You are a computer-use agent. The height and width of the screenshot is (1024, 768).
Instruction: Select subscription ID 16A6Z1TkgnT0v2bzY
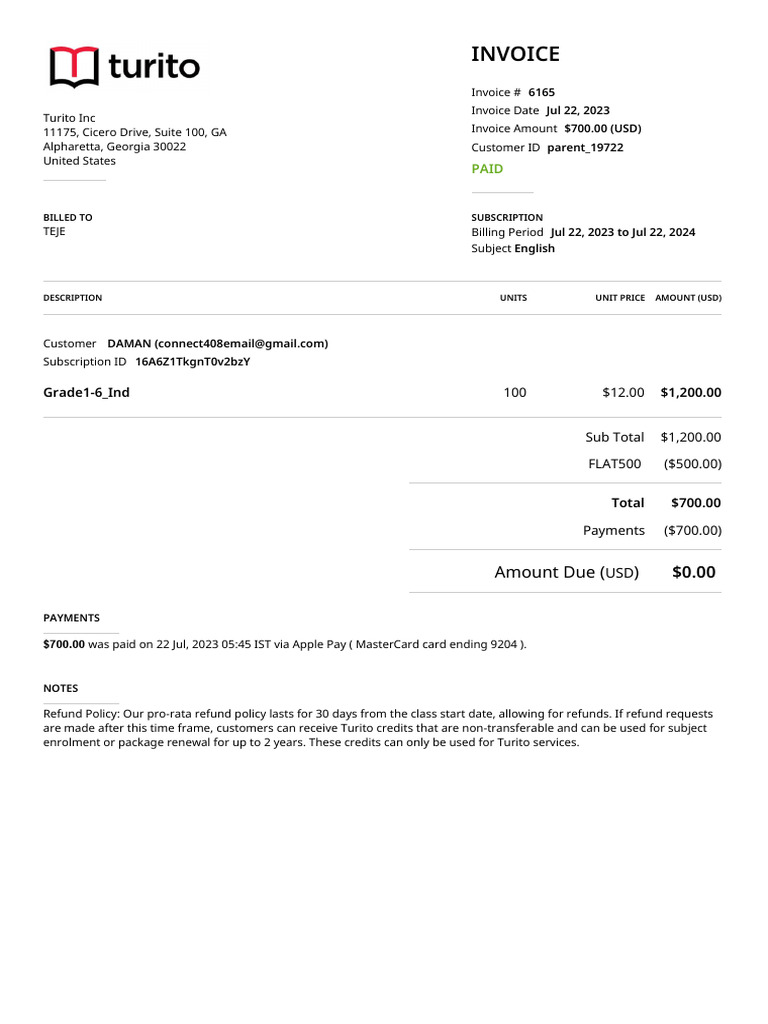(192, 362)
